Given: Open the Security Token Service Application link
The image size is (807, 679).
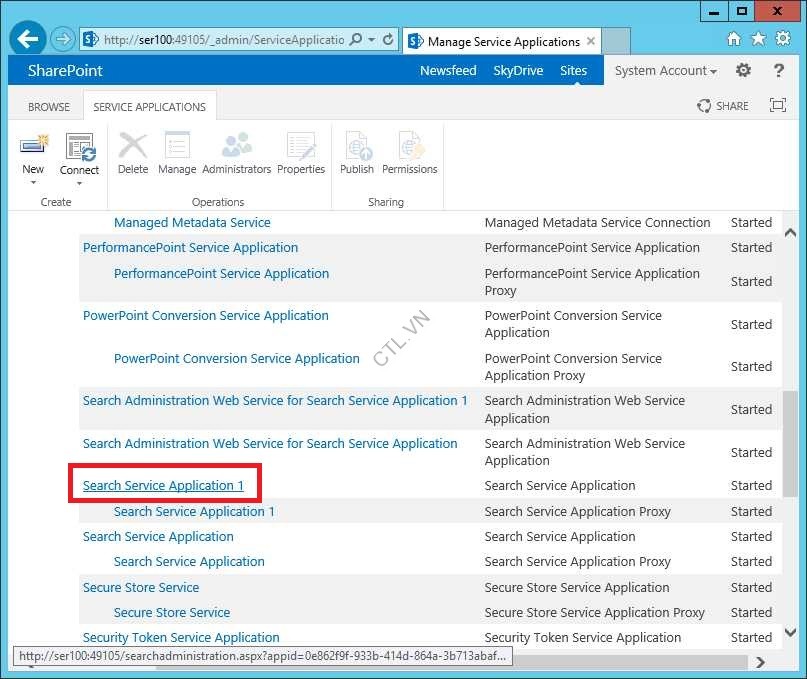Looking at the screenshot, I should [x=181, y=637].
